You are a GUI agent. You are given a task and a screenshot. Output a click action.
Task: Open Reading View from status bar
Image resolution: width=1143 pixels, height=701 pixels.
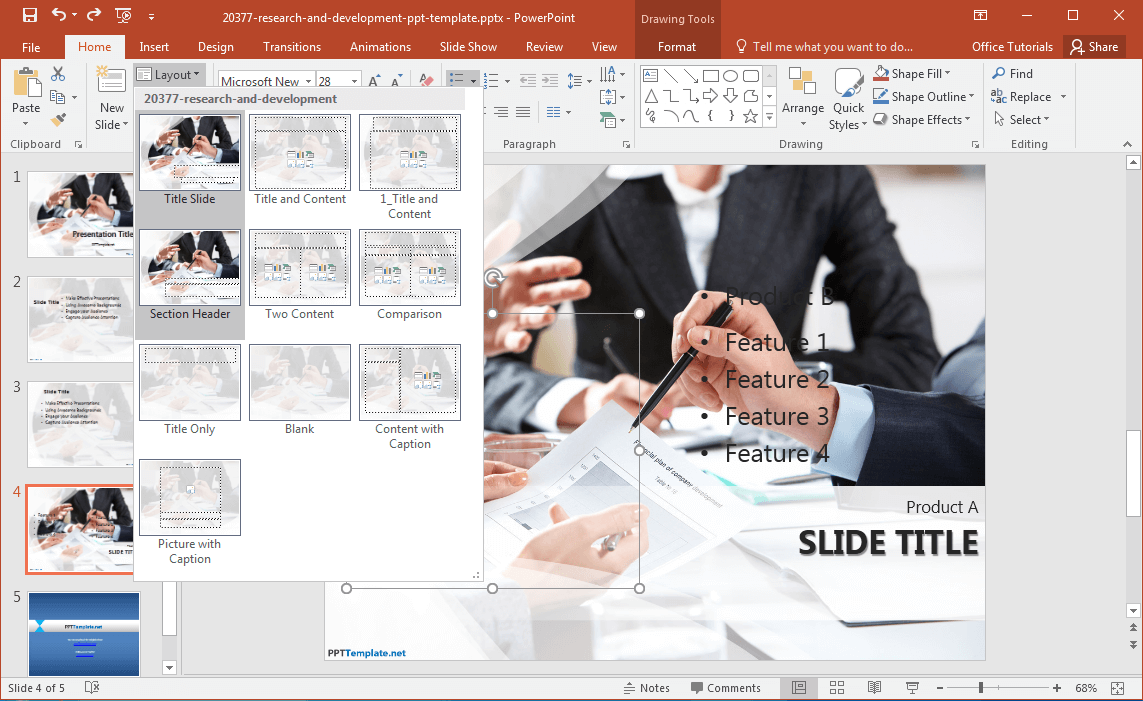tap(874, 688)
